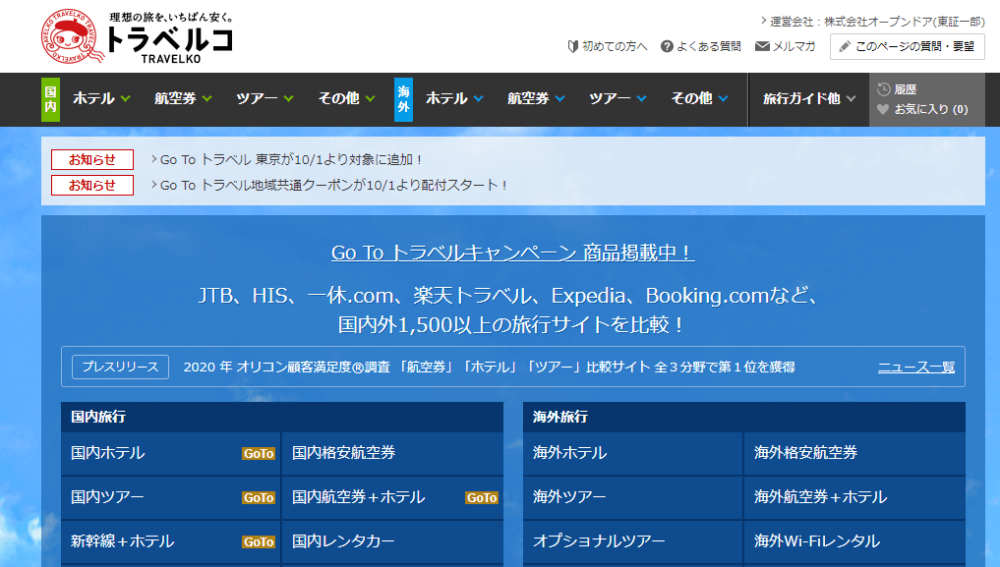Open the オプショナルツアー tile
Viewport: 1000px width, 567px height.
click(x=633, y=541)
